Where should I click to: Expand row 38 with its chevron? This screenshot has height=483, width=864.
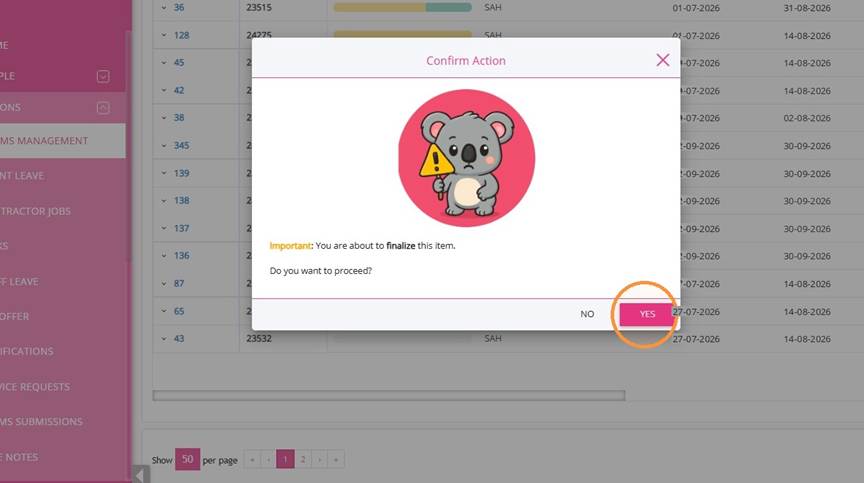coord(164,118)
